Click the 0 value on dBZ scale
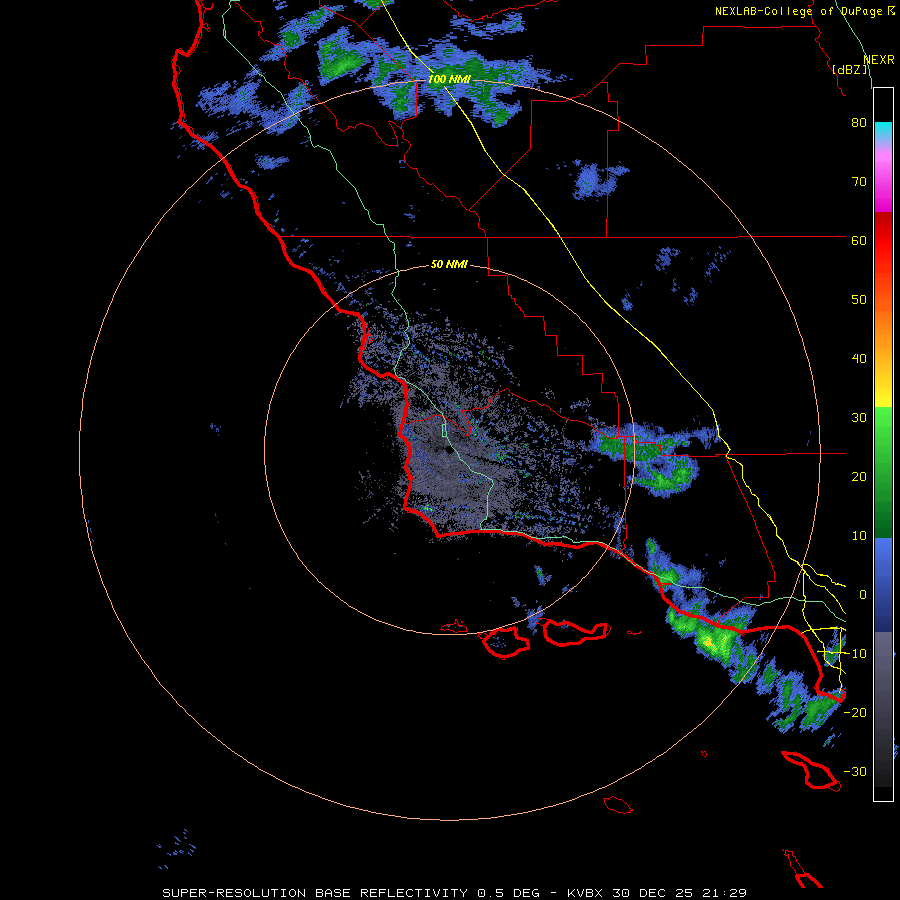900x900 pixels. coord(863,595)
